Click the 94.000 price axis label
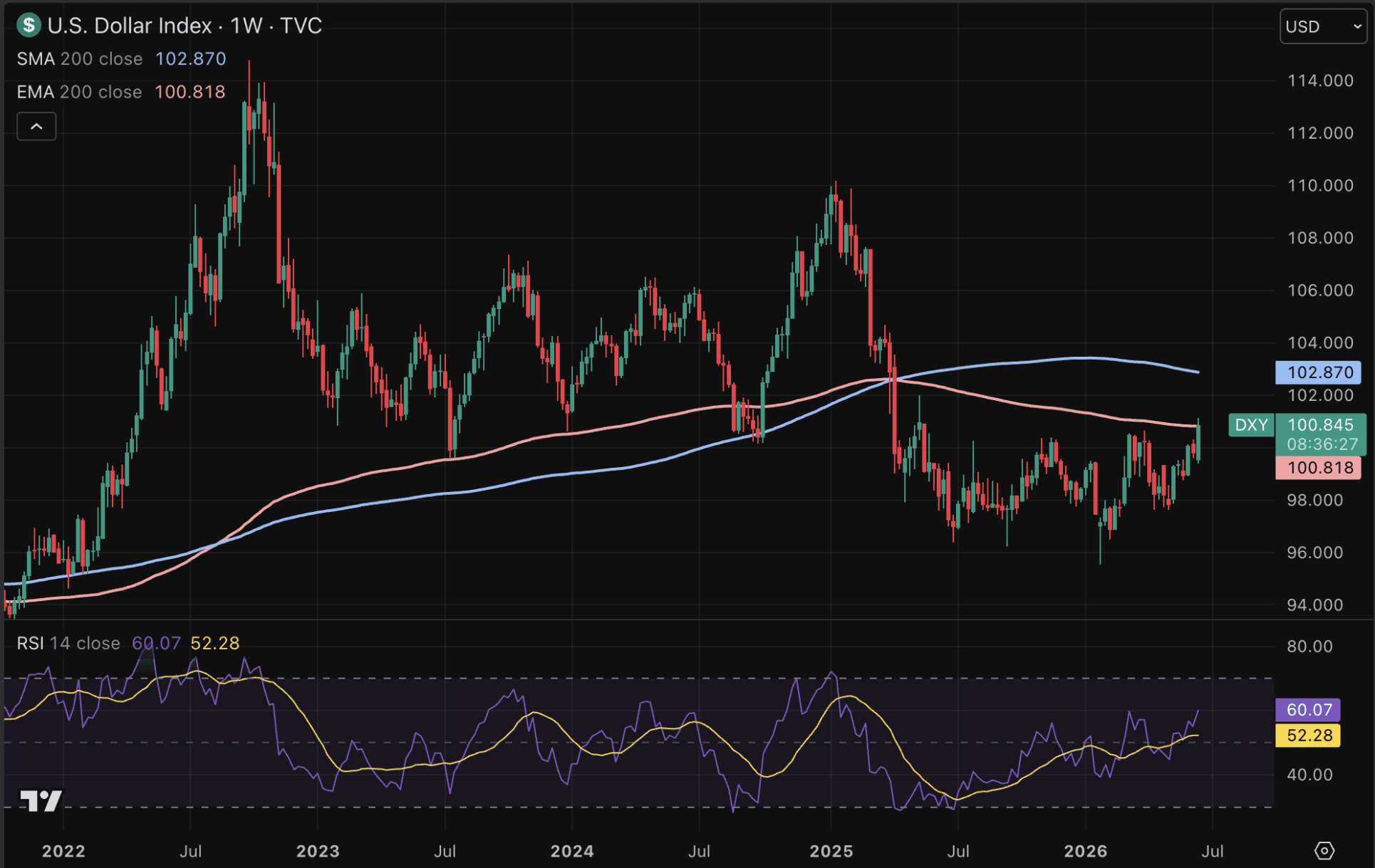1375x868 pixels. (1314, 605)
